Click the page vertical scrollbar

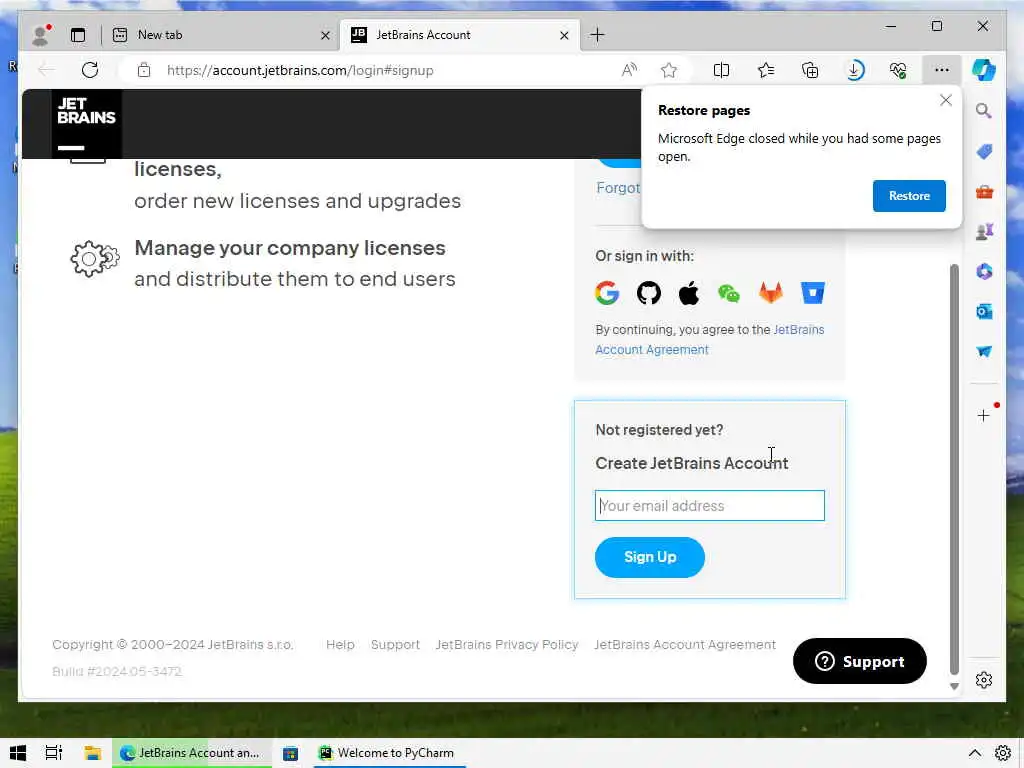954,469
